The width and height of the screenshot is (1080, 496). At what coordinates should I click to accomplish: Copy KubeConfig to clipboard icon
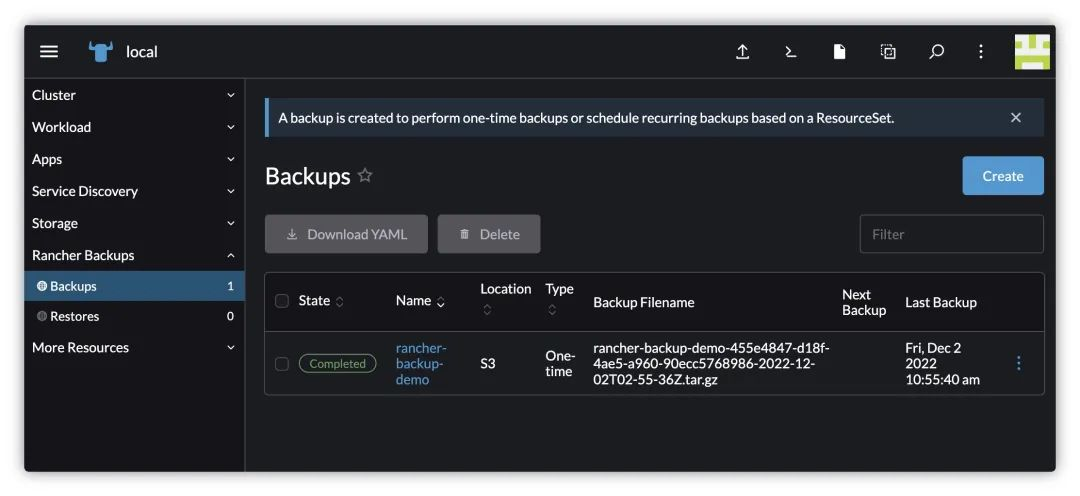tap(888, 52)
